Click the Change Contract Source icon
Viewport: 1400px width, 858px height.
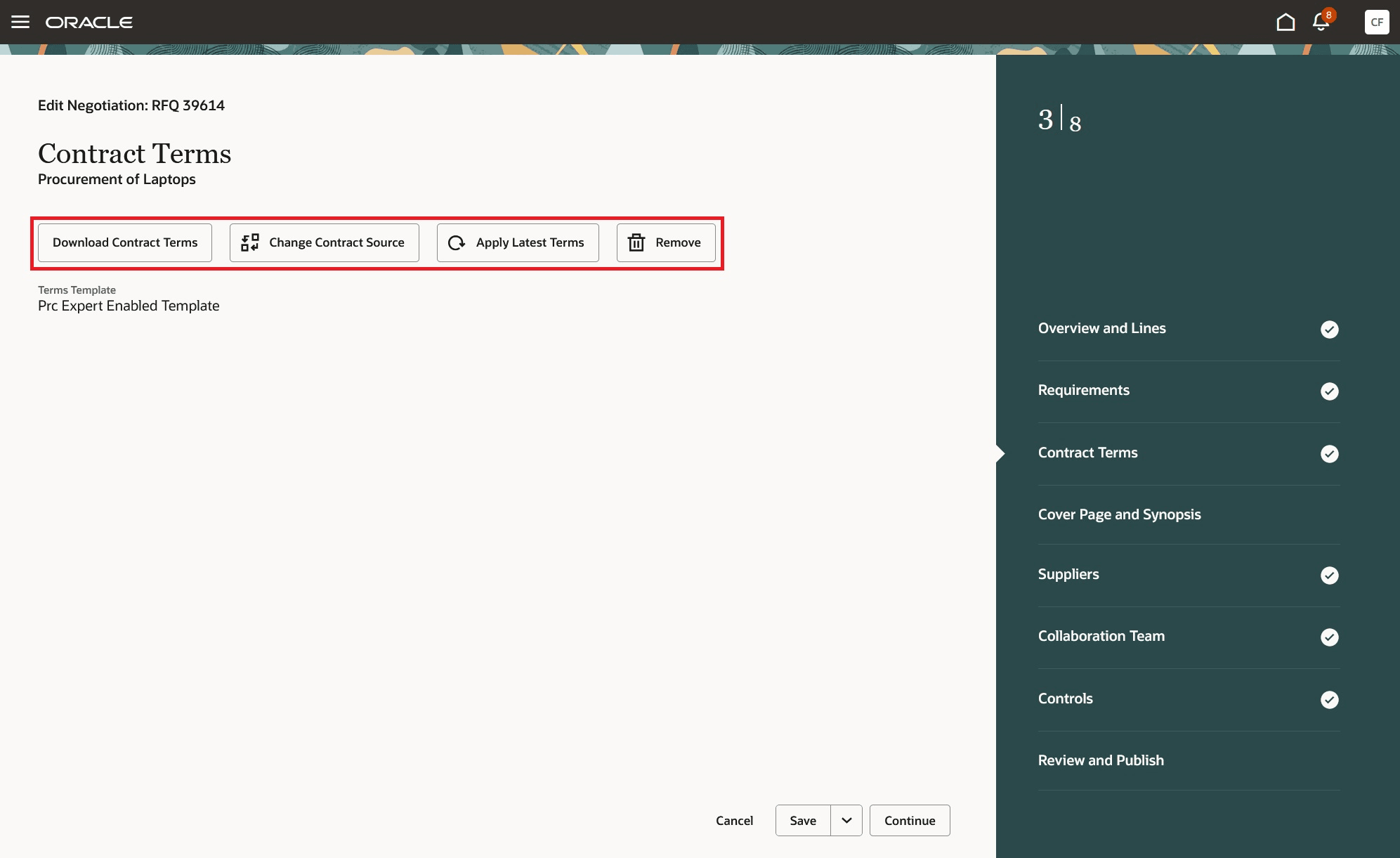pyautogui.click(x=250, y=242)
